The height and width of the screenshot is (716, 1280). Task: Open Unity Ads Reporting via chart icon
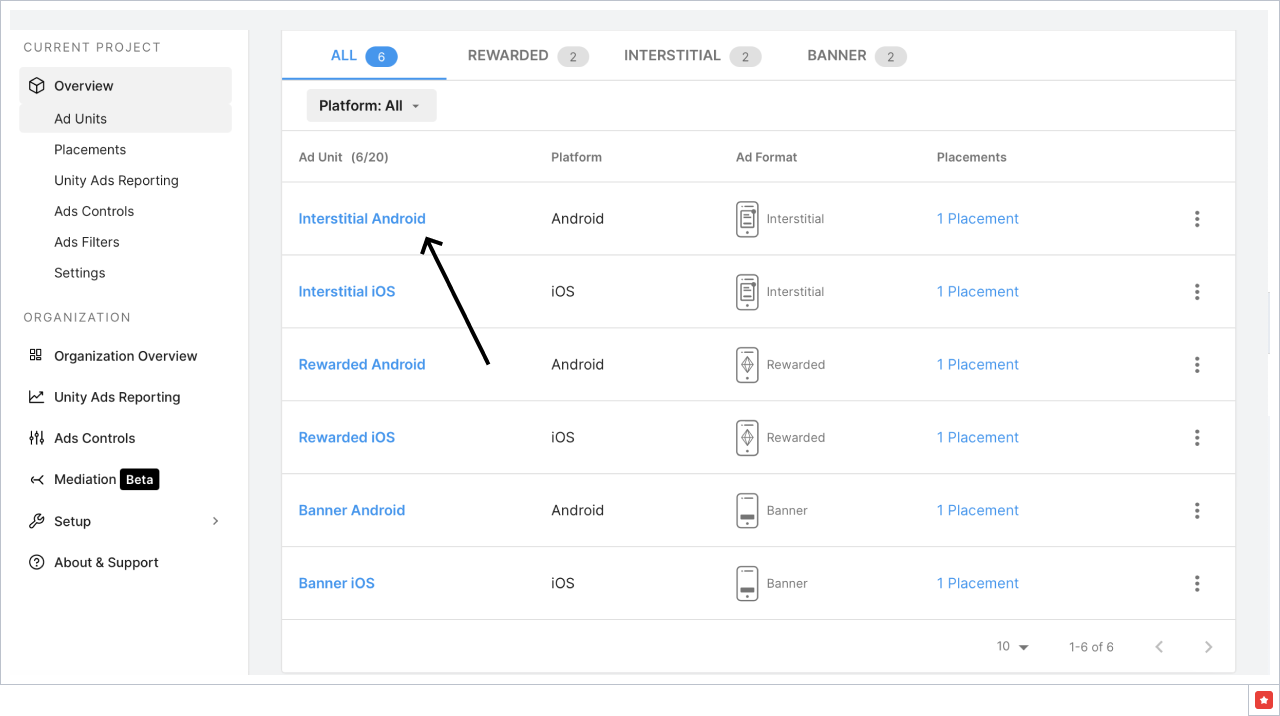point(34,397)
